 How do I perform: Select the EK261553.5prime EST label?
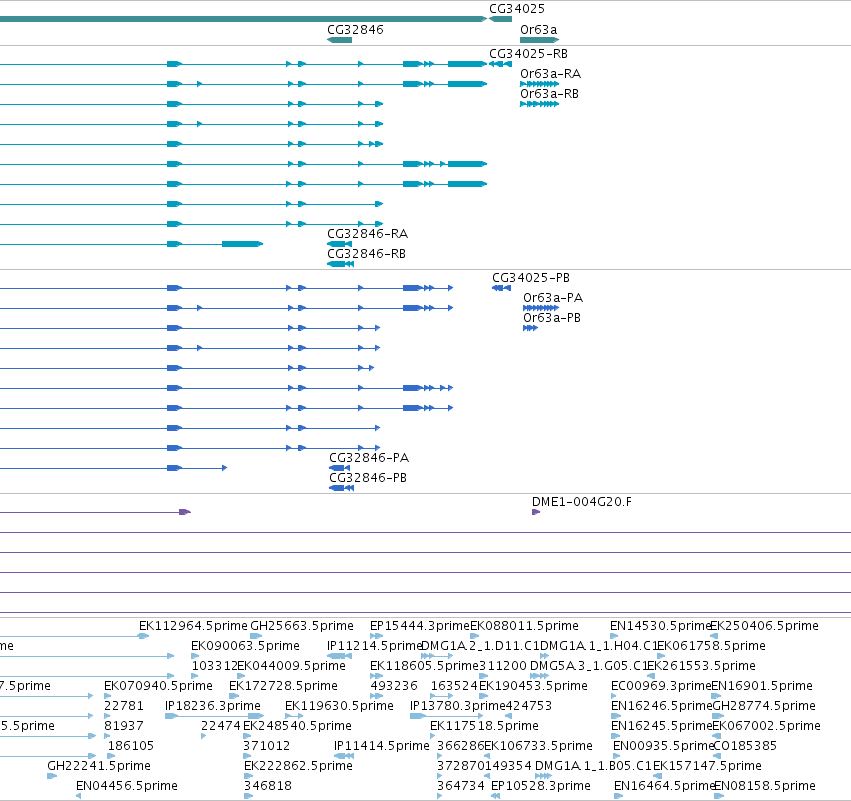[x=702, y=666]
